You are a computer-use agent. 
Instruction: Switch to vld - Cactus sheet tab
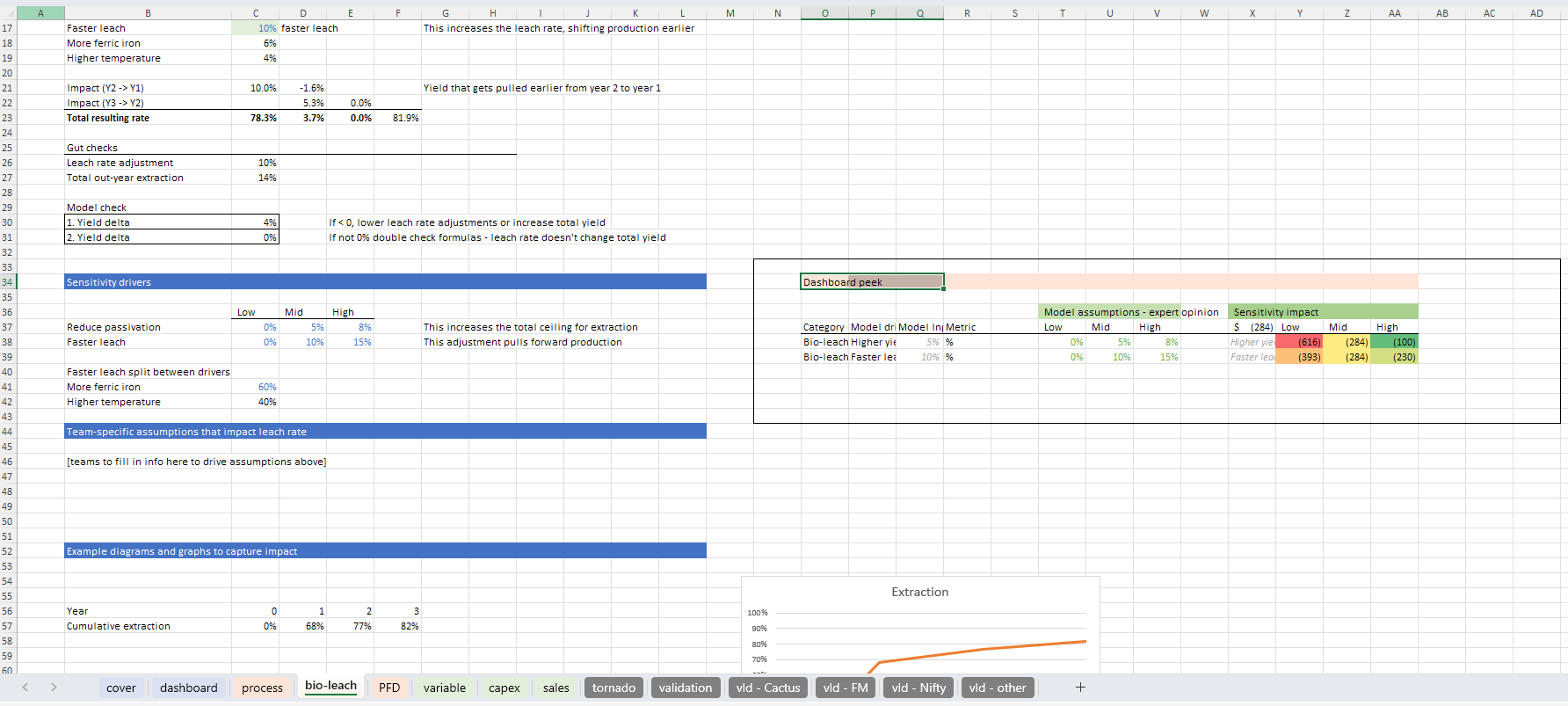[x=768, y=688]
